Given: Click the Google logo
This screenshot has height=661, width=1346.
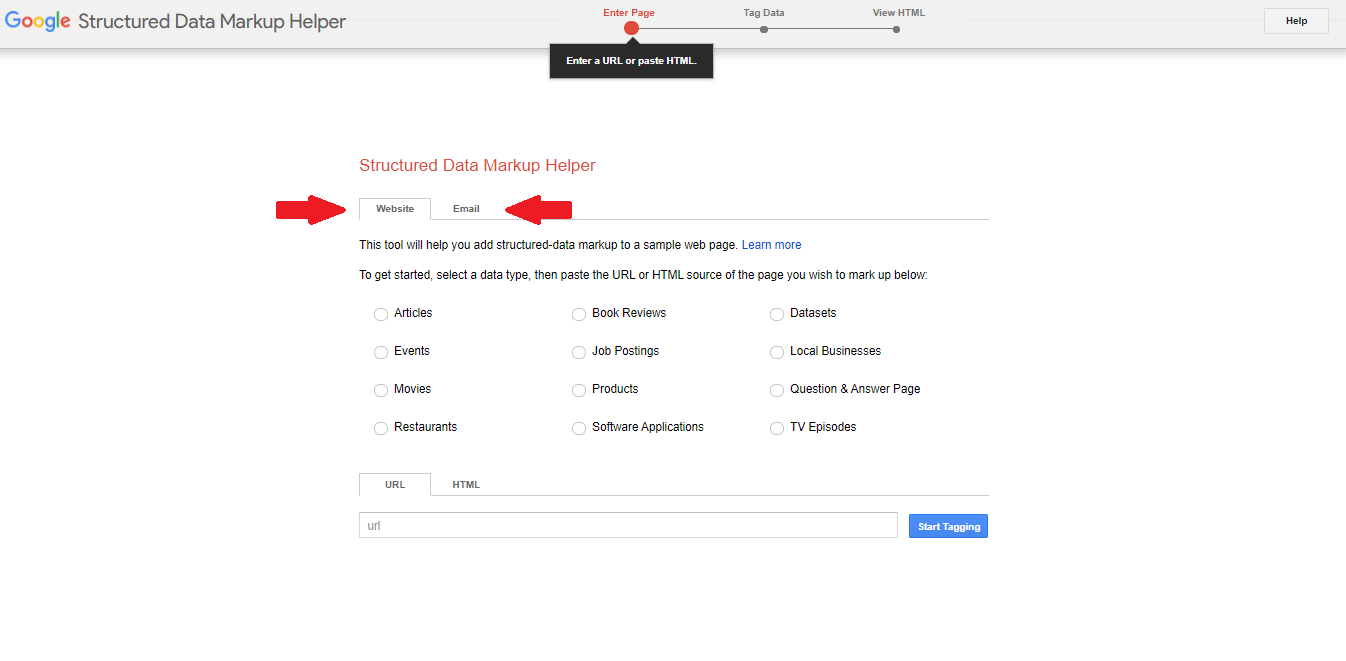Looking at the screenshot, I should point(37,21).
